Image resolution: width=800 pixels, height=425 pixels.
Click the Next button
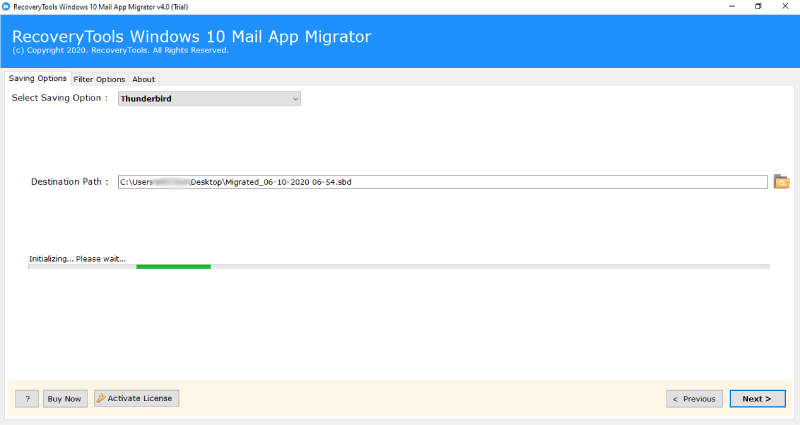tap(757, 398)
